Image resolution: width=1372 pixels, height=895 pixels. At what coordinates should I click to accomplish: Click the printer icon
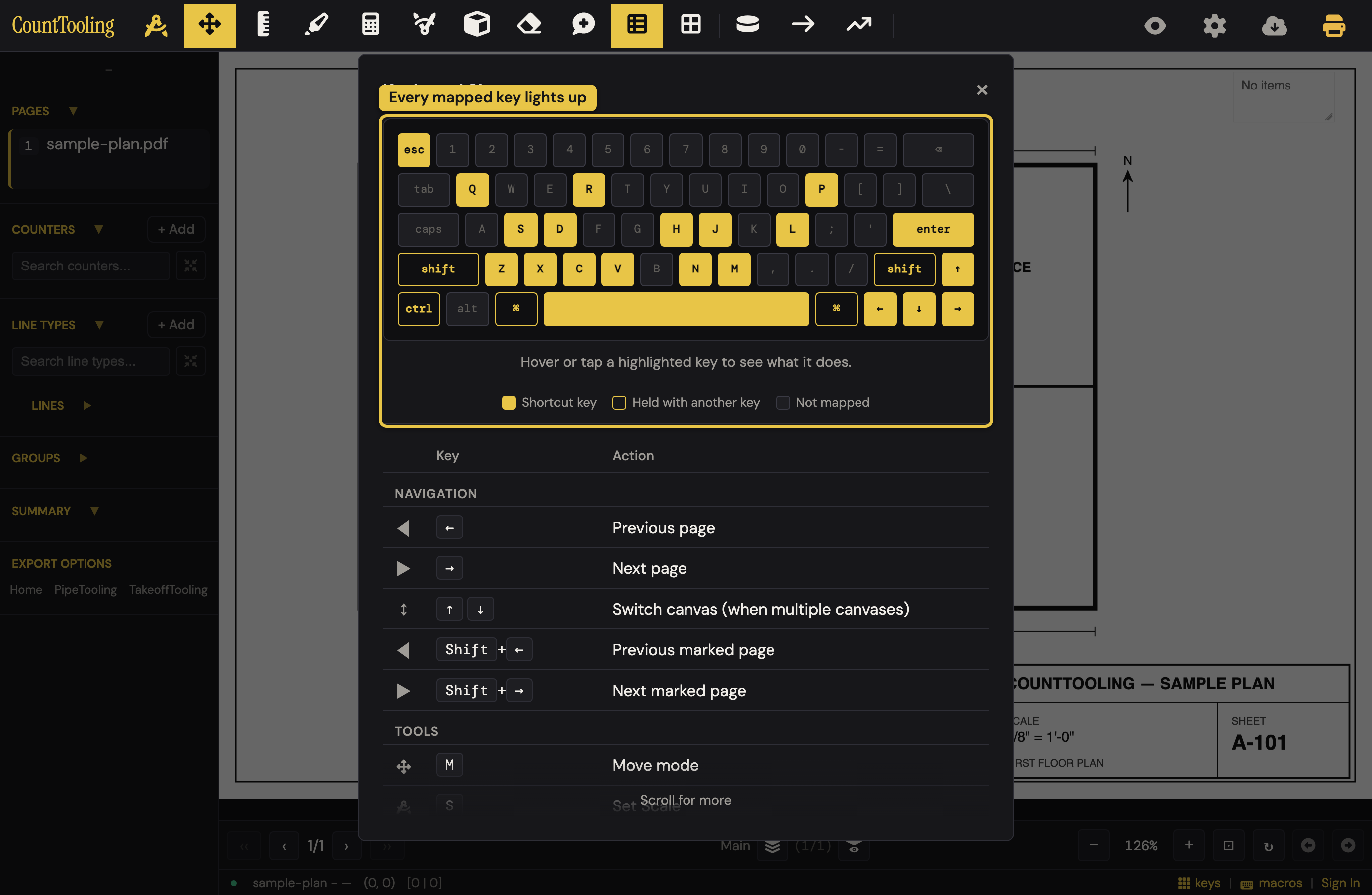point(1333,26)
